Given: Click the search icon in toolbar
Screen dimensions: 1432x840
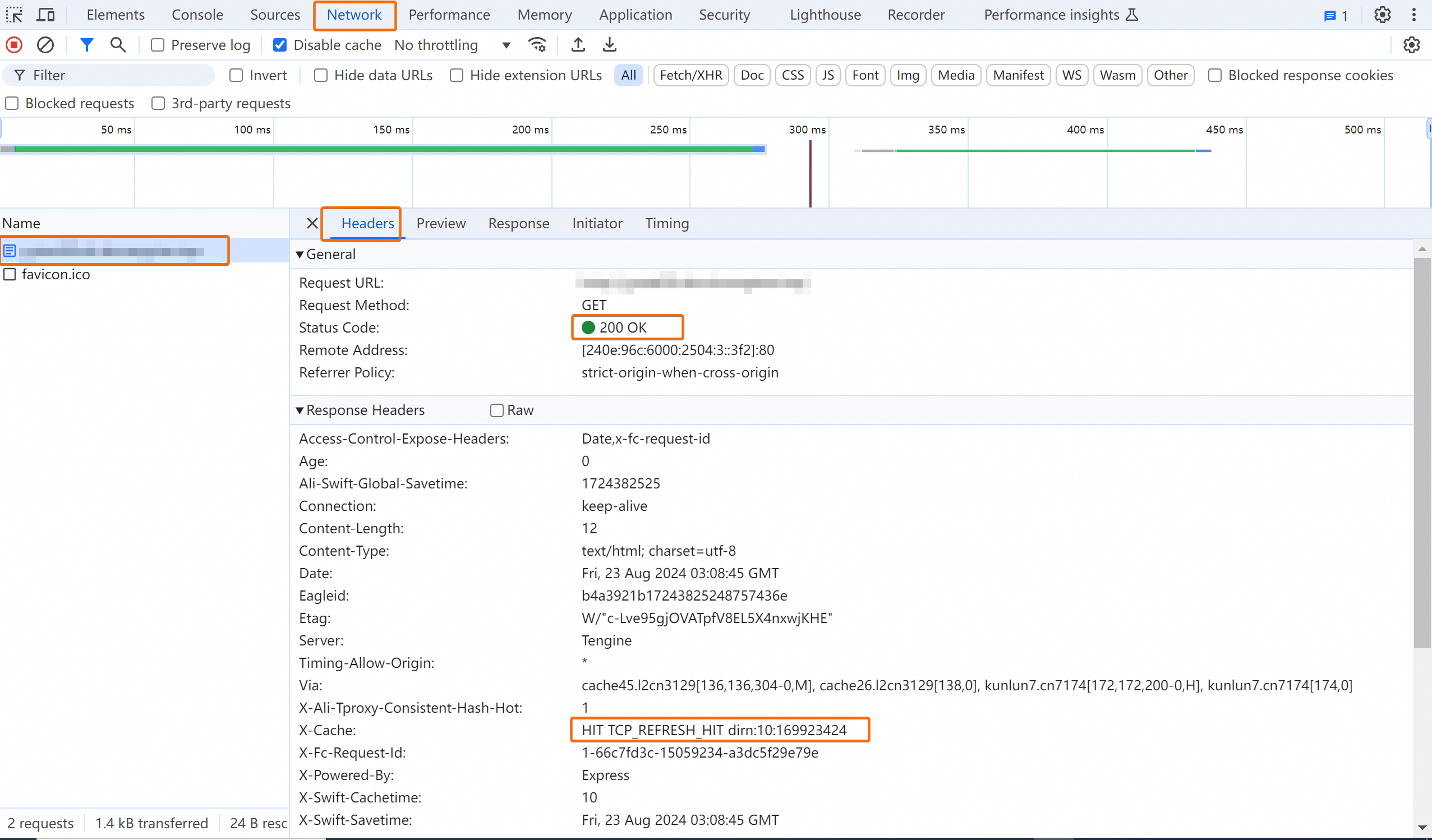Looking at the screenshot, I should click(117, 44).
